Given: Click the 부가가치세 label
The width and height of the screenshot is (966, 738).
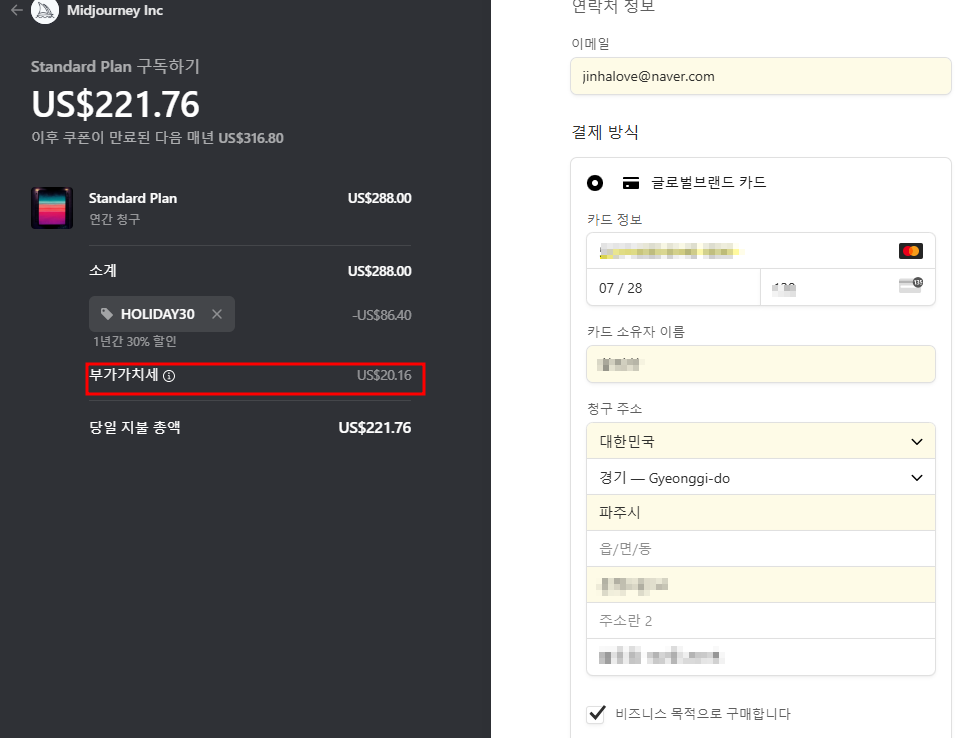Looking at the screenshot, I should [124, 375].
